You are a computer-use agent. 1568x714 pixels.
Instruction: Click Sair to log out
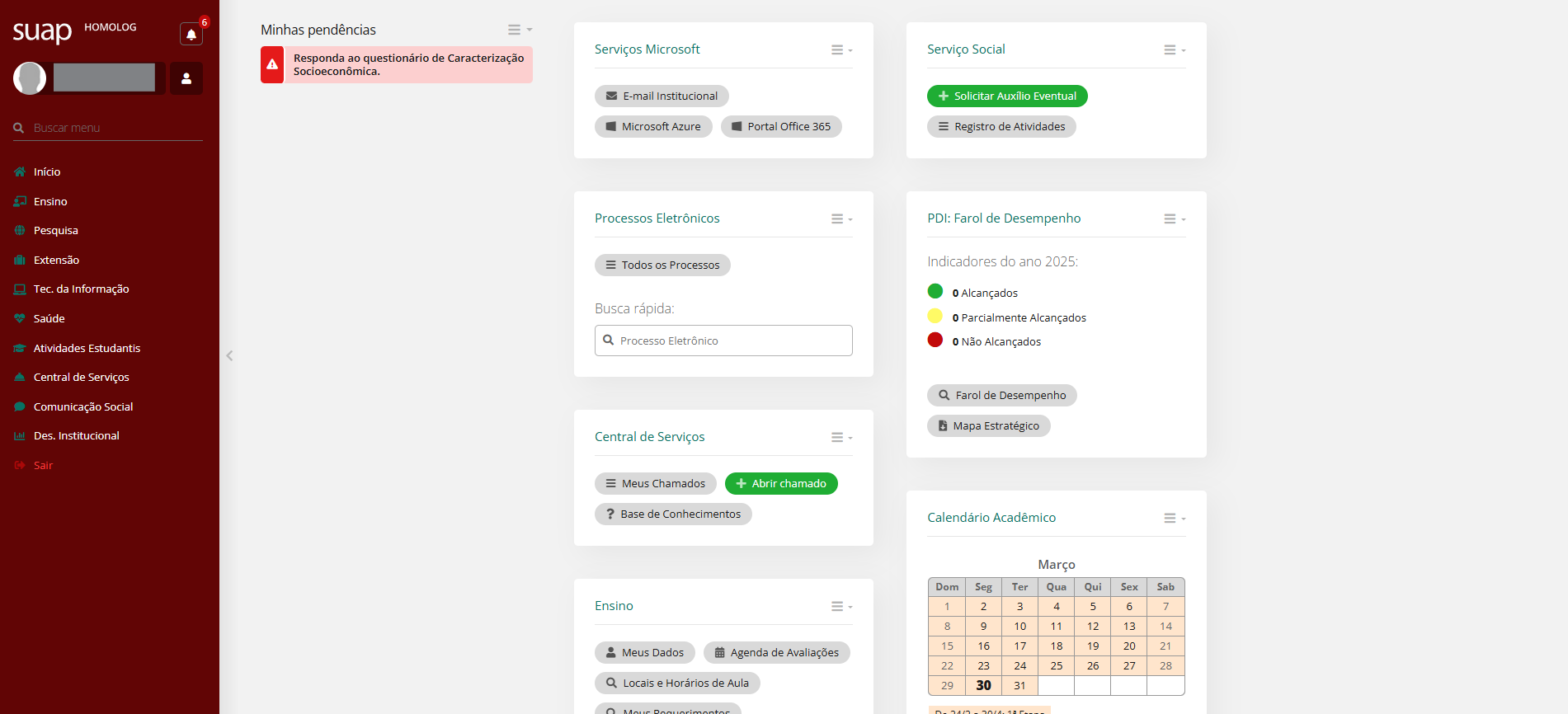[x=43, y=465]
